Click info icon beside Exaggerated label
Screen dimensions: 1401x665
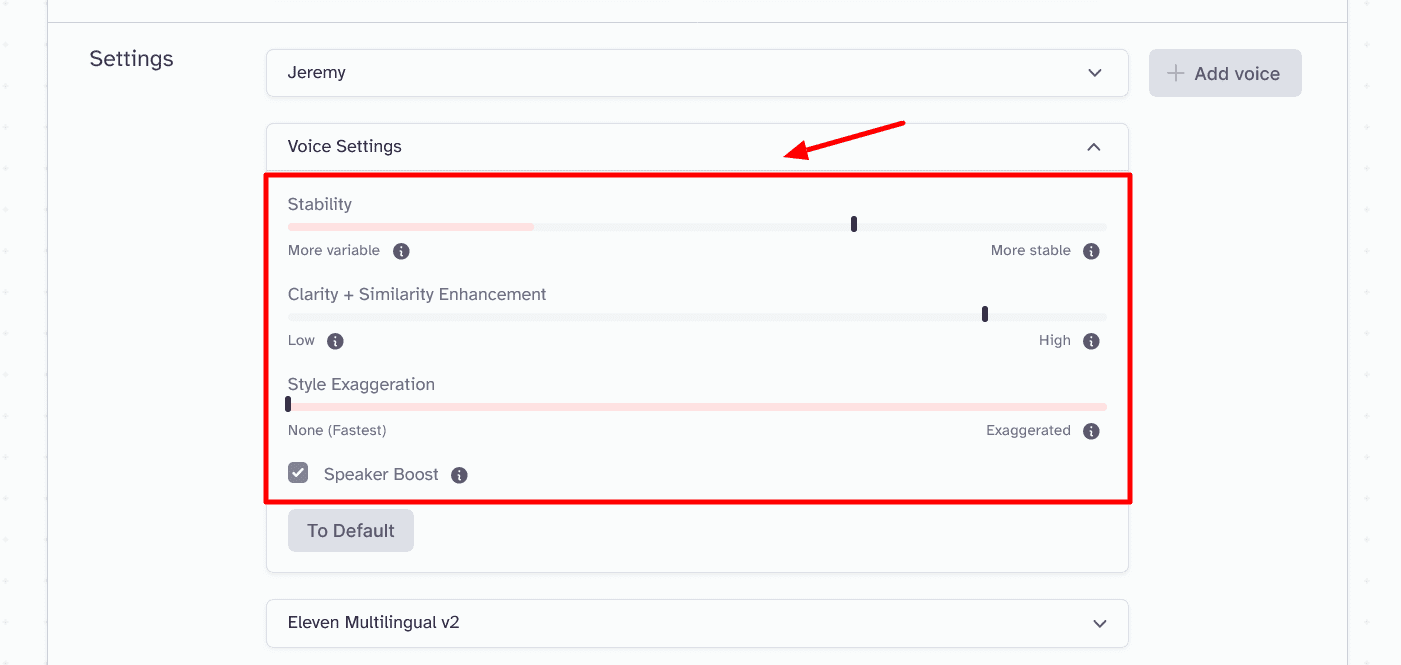(x=1091, y=431)
